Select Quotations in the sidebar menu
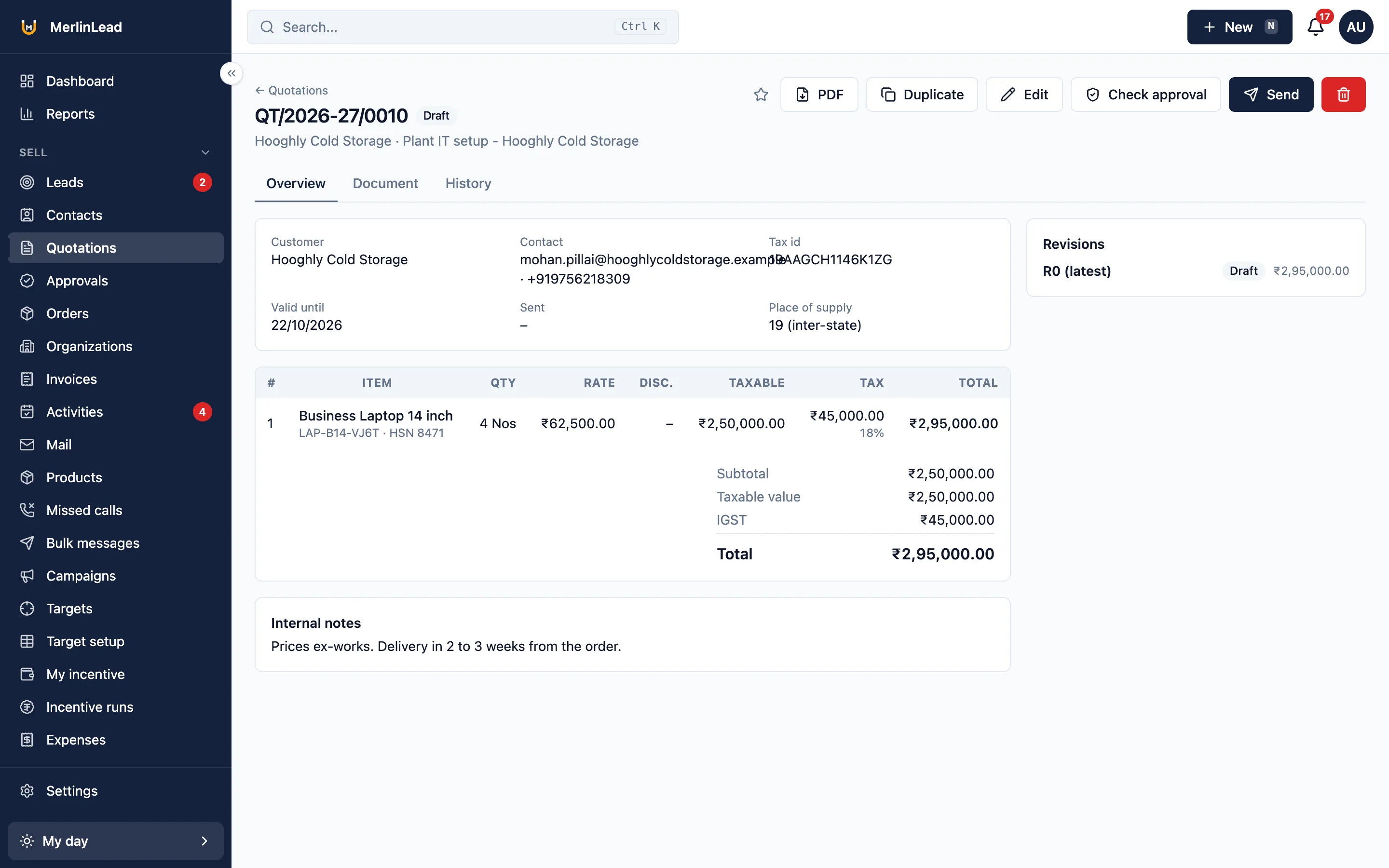Image resolution: width=1389 pixels, height=868 pixels. (116, 248)
